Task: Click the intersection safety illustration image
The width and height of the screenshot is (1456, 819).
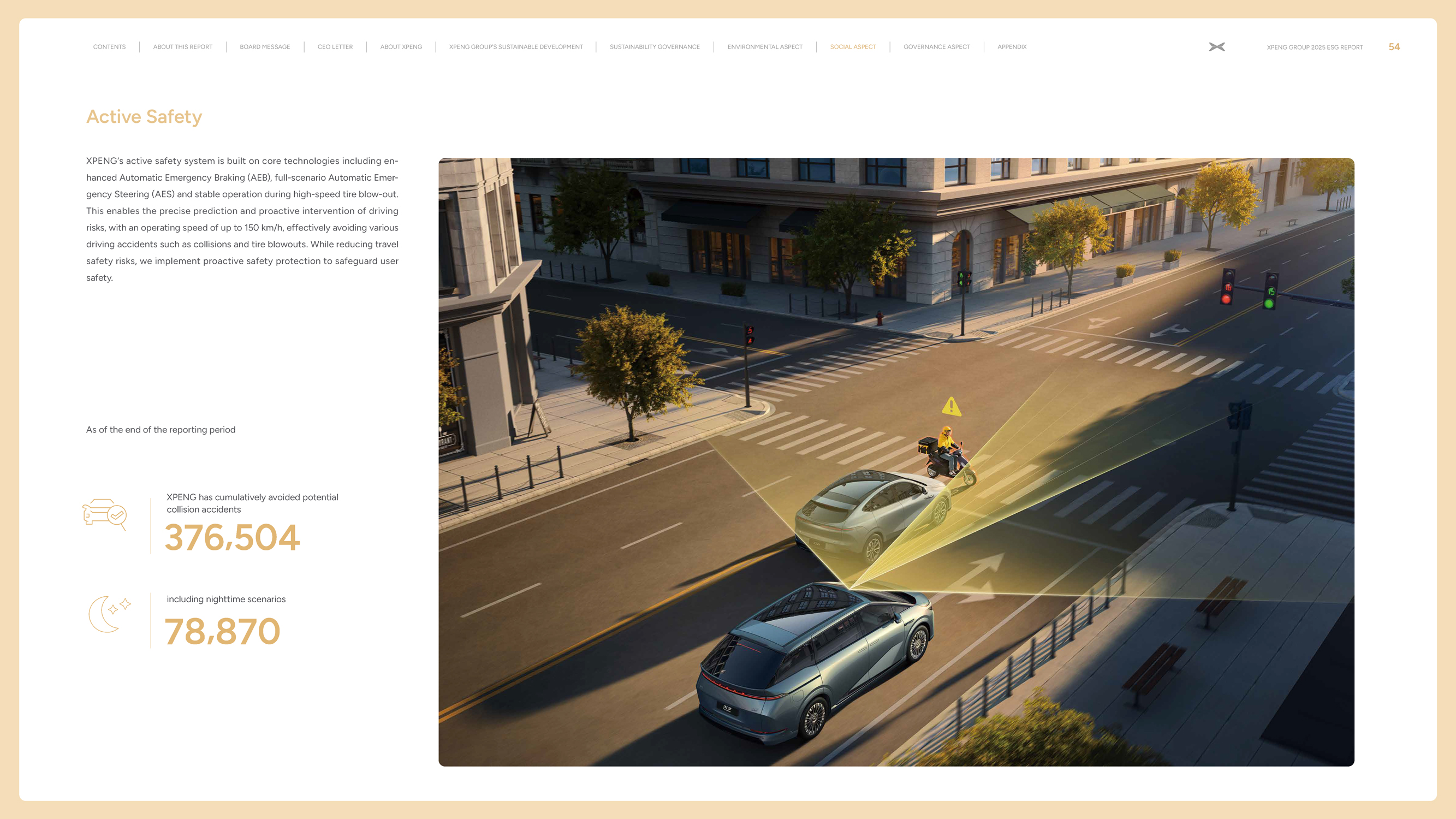Action: (x=895, y=461)
